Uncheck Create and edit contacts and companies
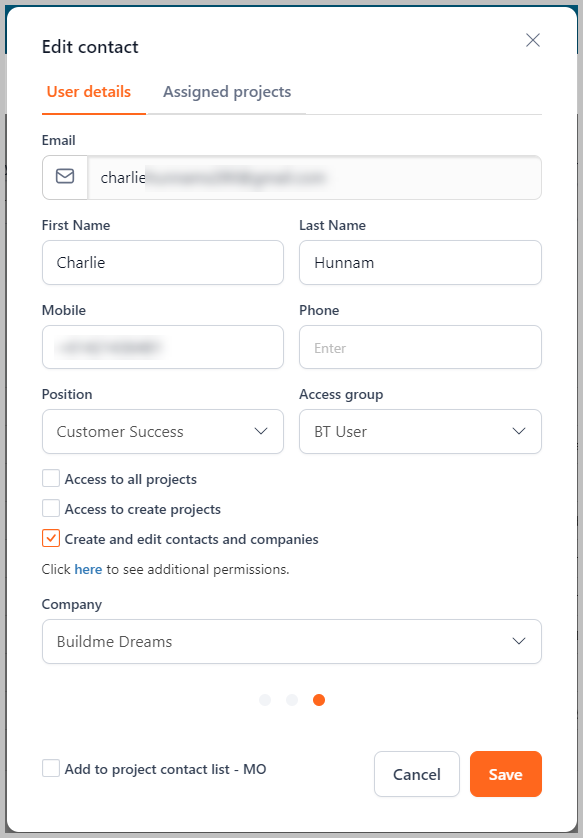 click(51, 538)
